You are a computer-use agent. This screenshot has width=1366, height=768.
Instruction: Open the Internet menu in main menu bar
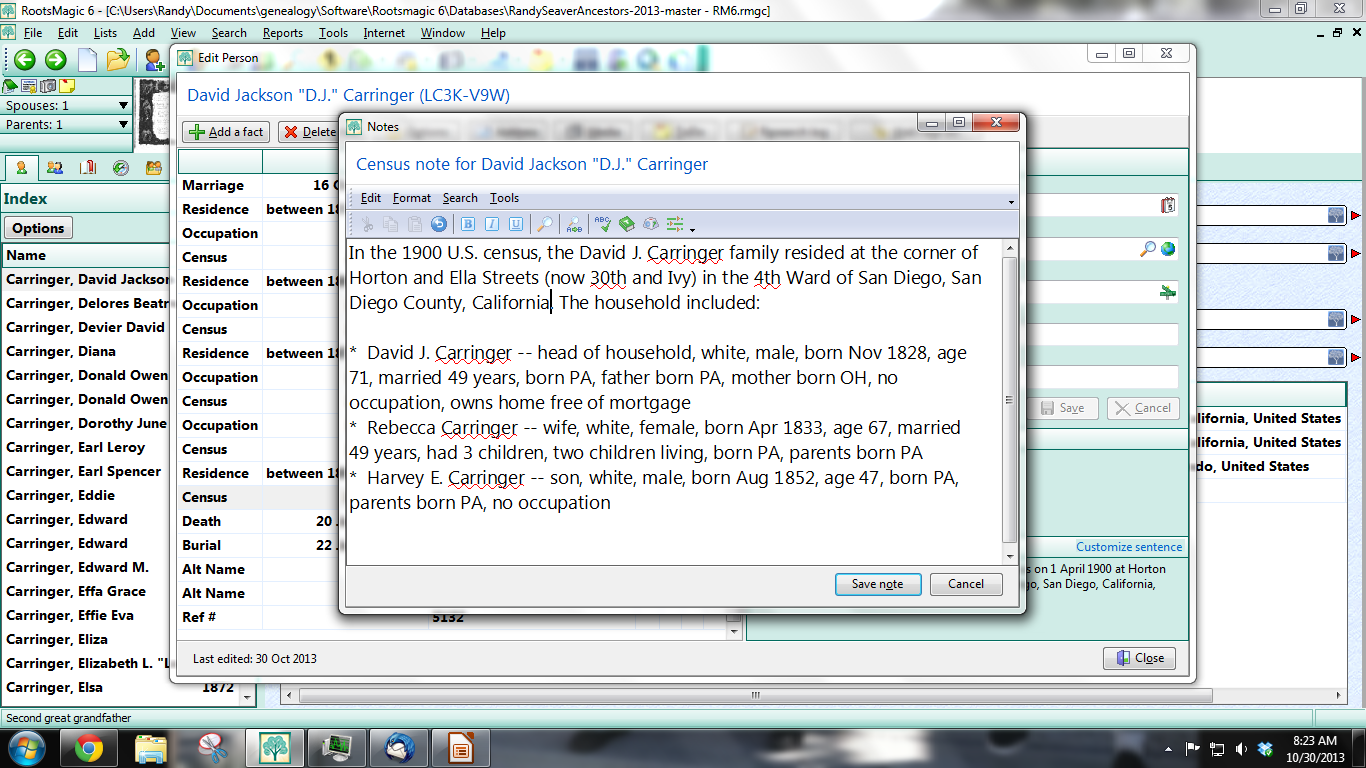click(384, 33)
